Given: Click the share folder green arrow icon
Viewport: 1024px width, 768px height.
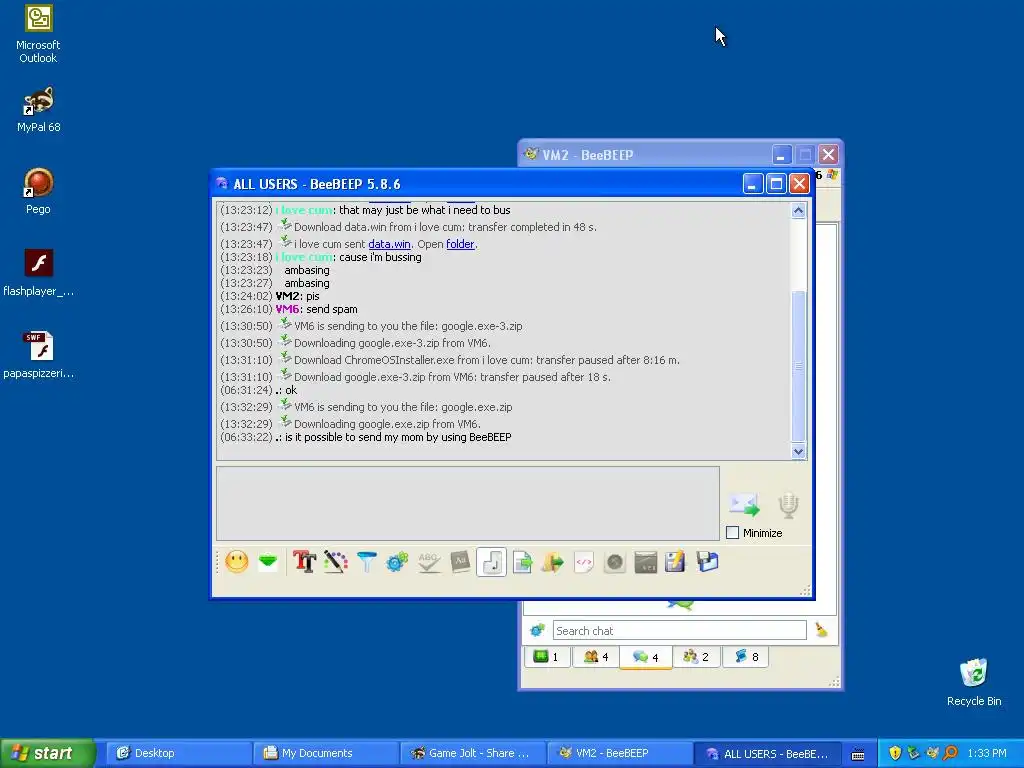Looking at the screenshot, I should 552,562.
